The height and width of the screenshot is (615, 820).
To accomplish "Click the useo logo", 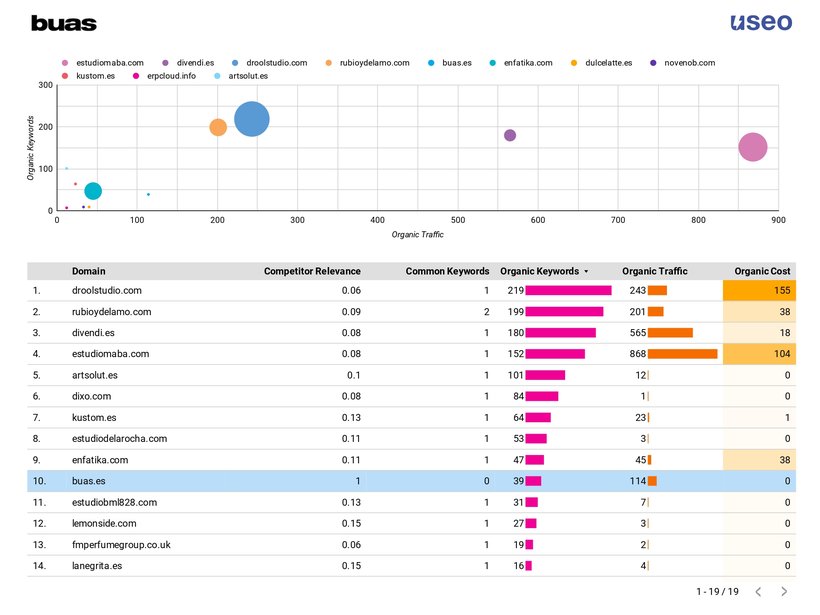I will pos(760,22).
